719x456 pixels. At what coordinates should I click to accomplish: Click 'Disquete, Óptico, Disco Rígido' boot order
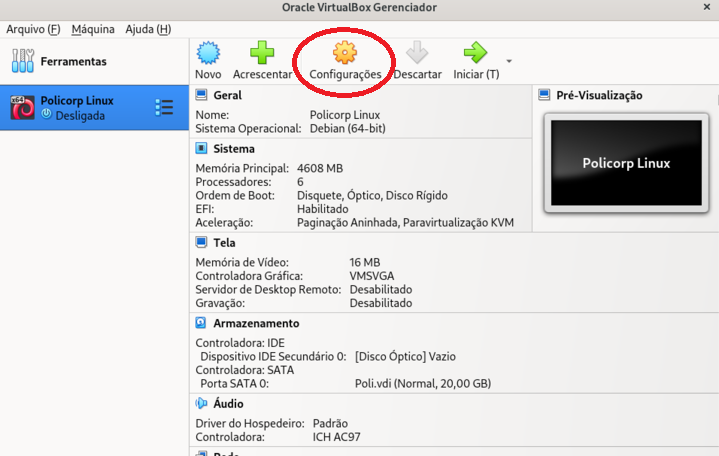[x=372, y=195]
